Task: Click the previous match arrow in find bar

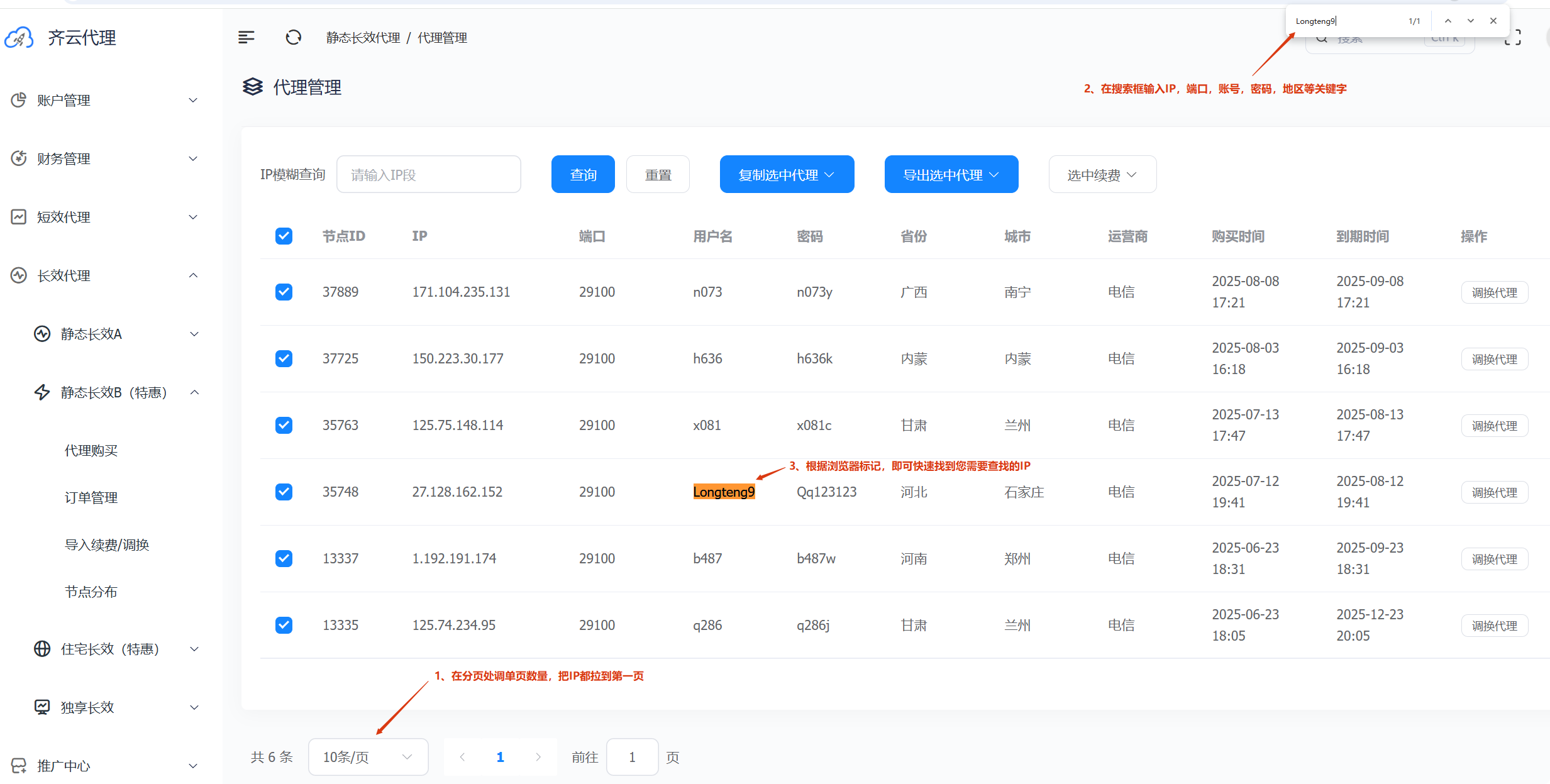Action: pos(1448,21)
